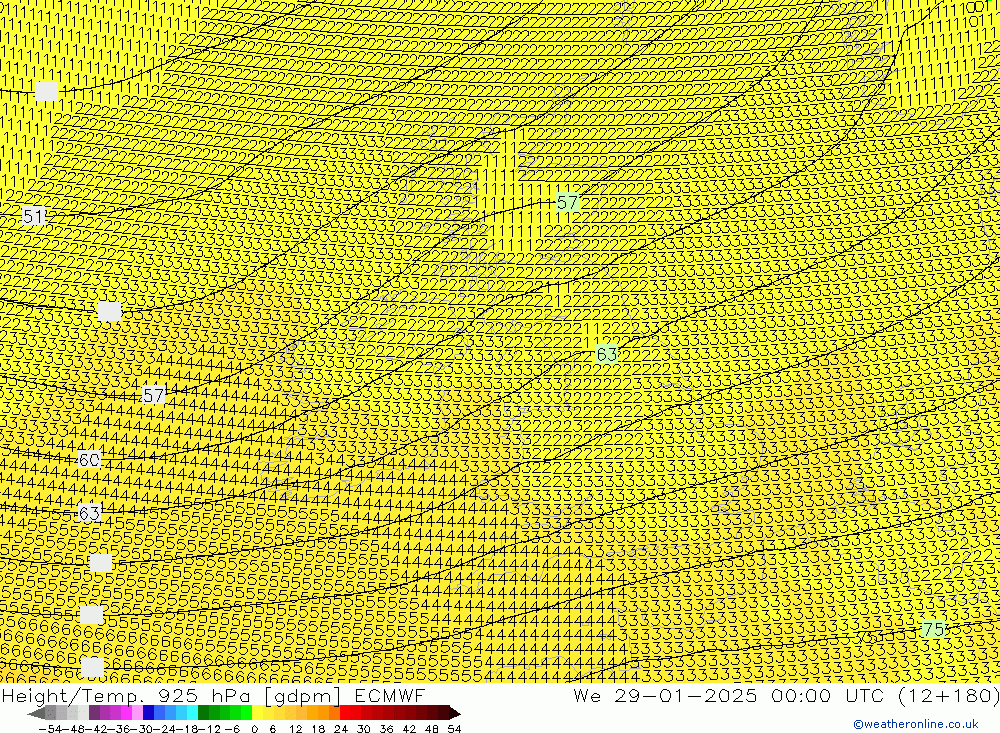Click the '-54' value on the color scale

(50, 729)
